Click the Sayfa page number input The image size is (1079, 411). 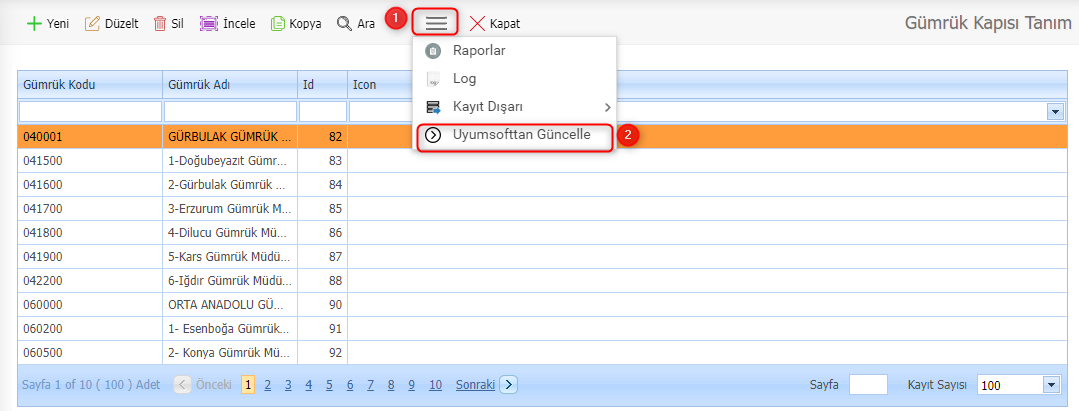tap(867, 385)
